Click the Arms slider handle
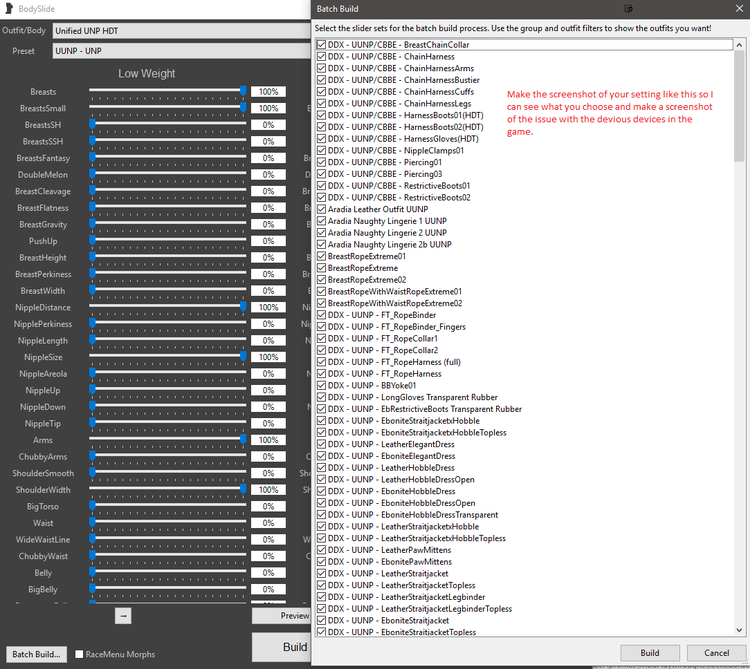The image size is (750, 669). point(243,439)
